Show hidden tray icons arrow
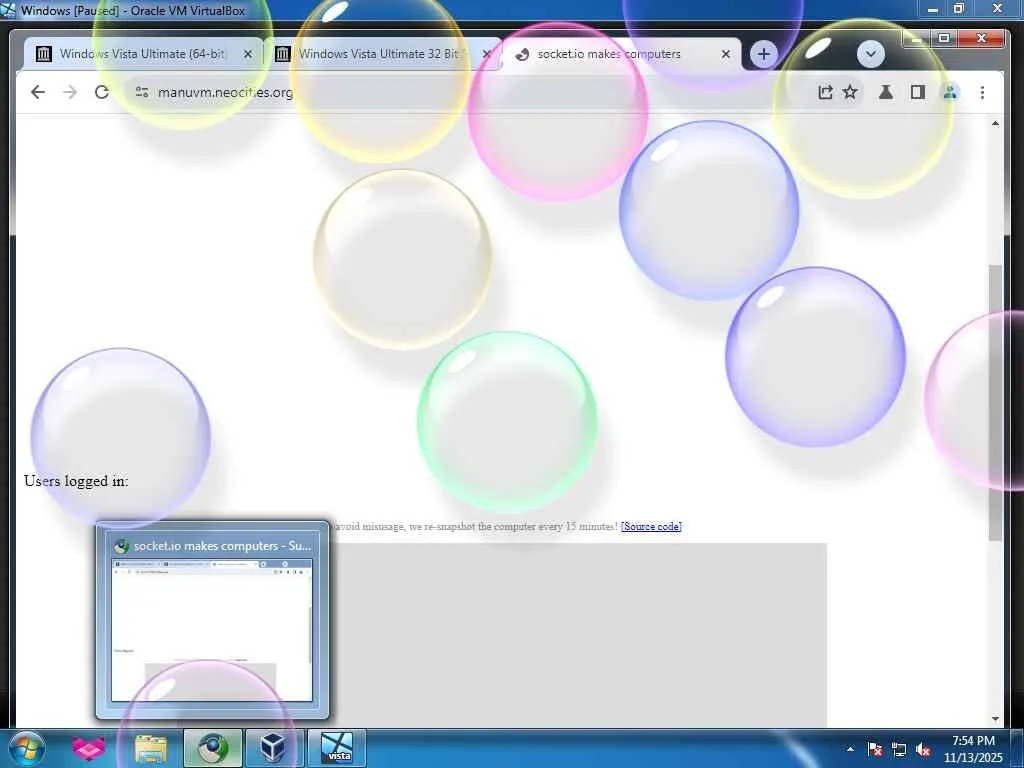Screen dimensions: 1024x768 850,750
